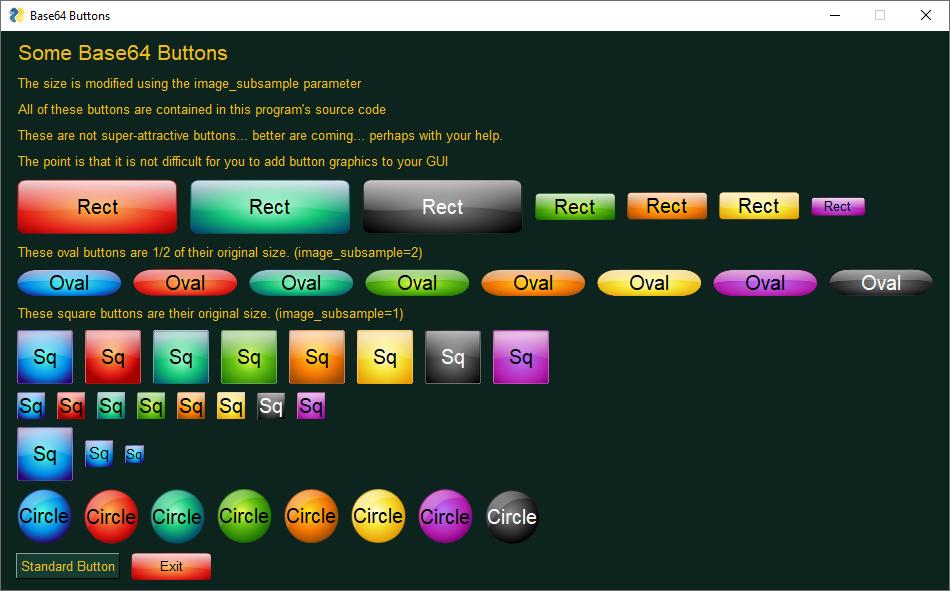Hit the small green Sq button
950x591 pixels.
tap(151, 406)
